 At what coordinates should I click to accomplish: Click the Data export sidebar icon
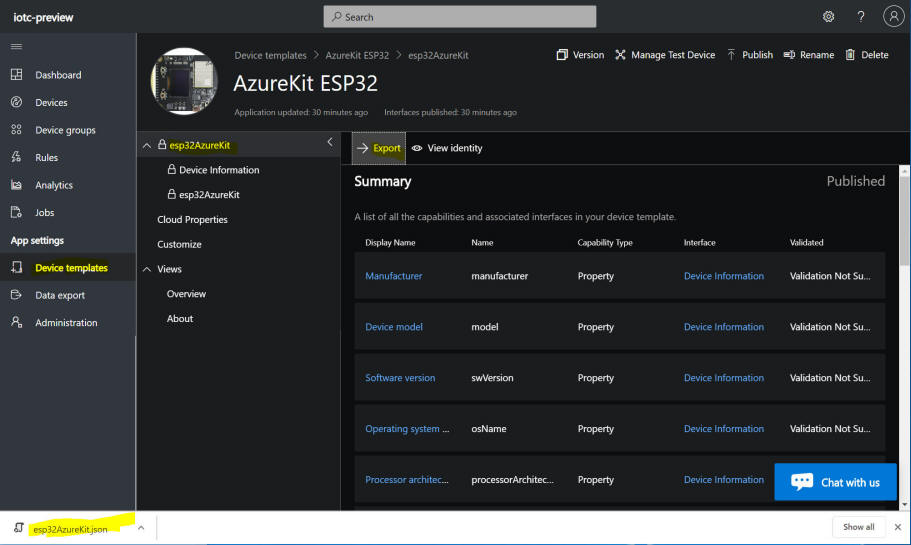coord(16,295)
